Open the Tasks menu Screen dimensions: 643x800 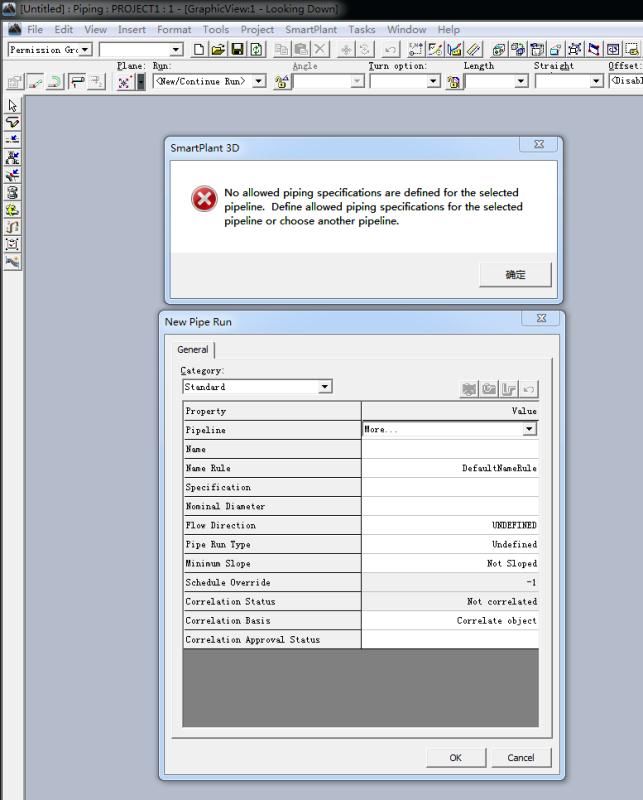coord(362,30)
